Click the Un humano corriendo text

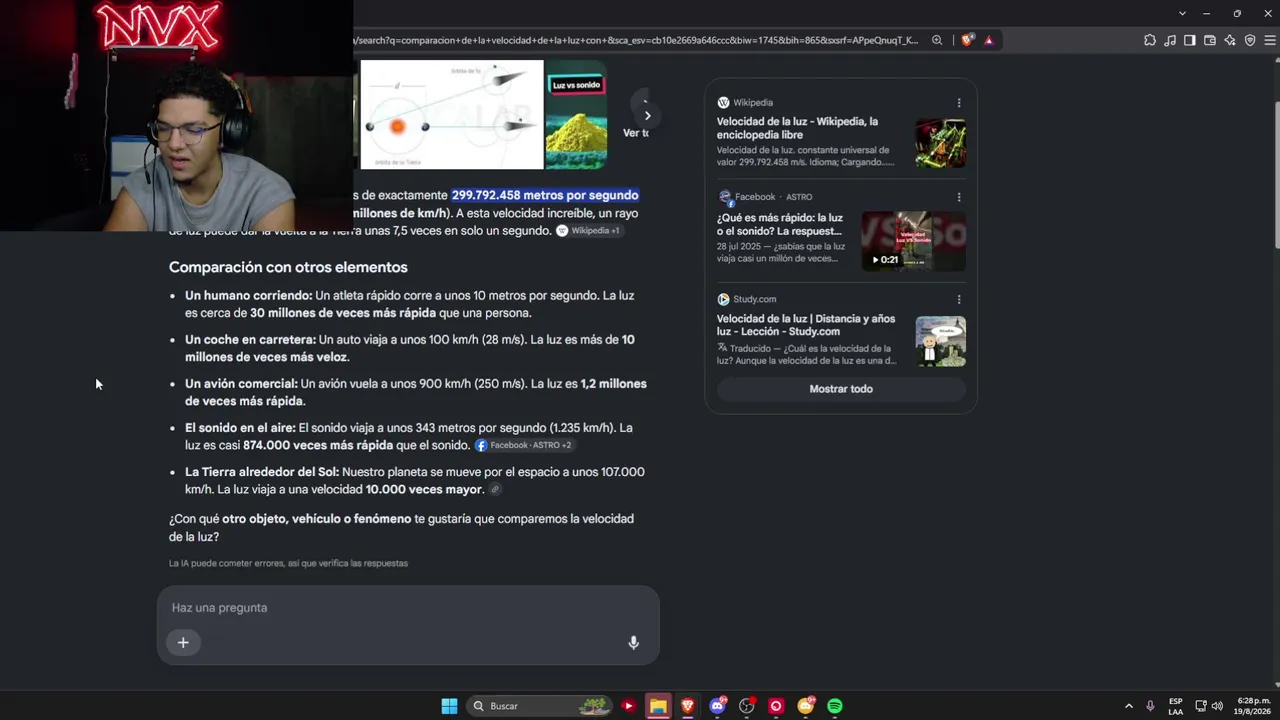(249, 296)
